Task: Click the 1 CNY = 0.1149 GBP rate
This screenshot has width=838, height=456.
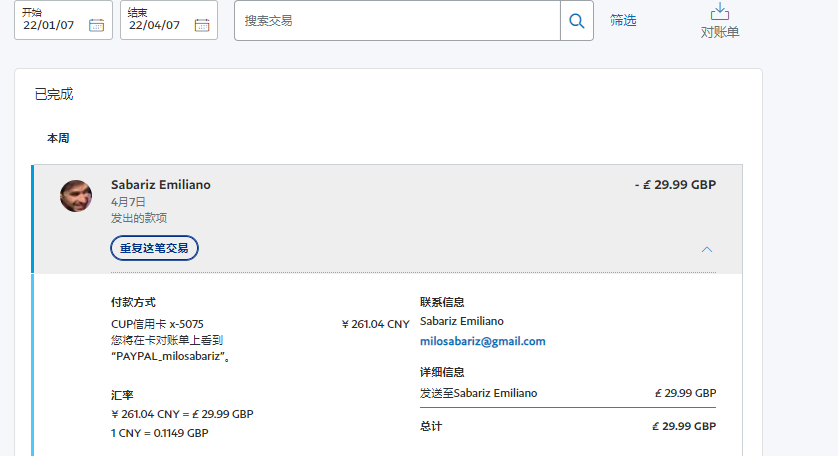Action: pos(160,433)
